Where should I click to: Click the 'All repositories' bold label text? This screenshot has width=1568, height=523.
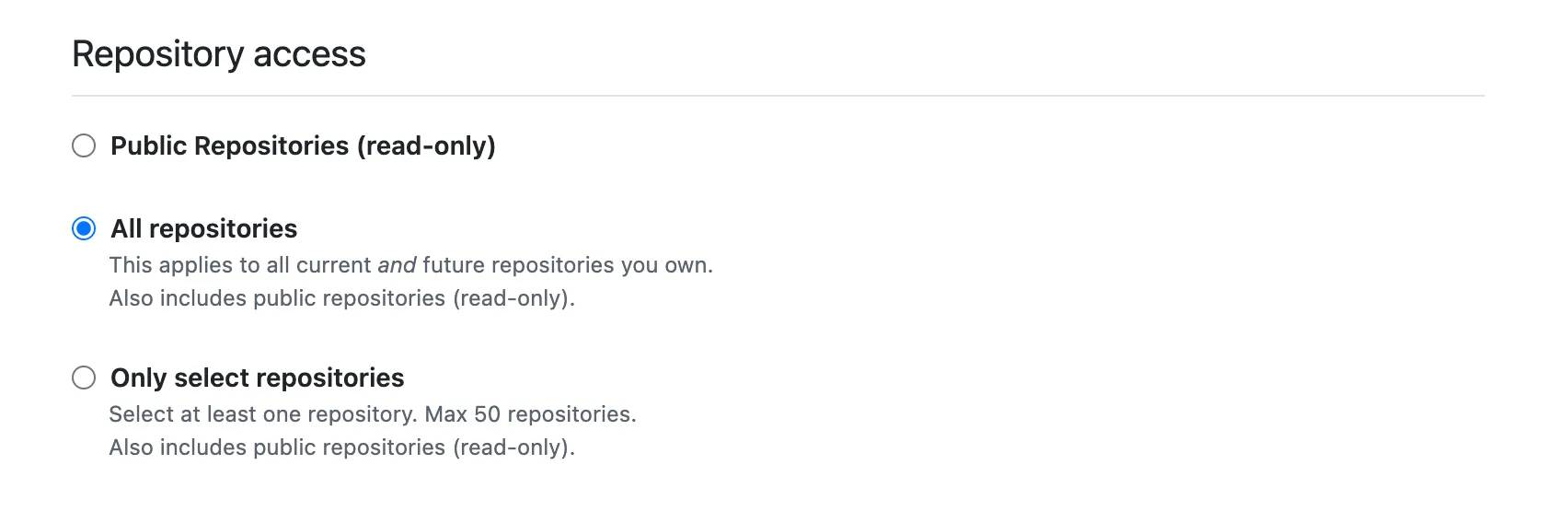[203, 228]
